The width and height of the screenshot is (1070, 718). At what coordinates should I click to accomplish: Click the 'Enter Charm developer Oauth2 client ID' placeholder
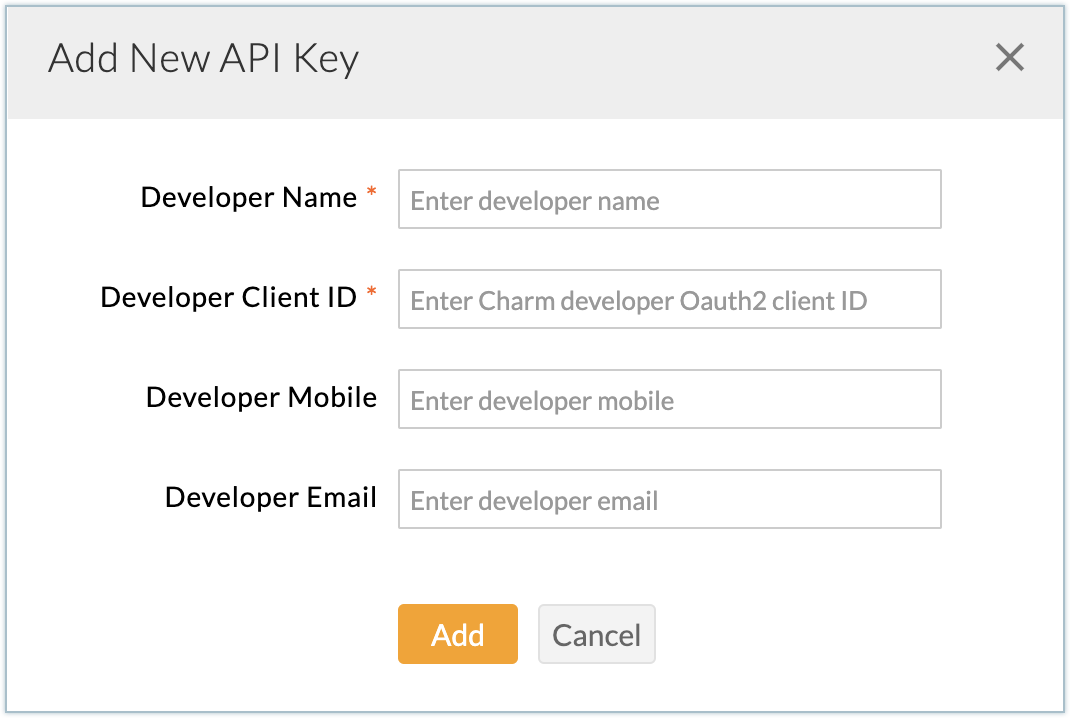tap(638, 301)
